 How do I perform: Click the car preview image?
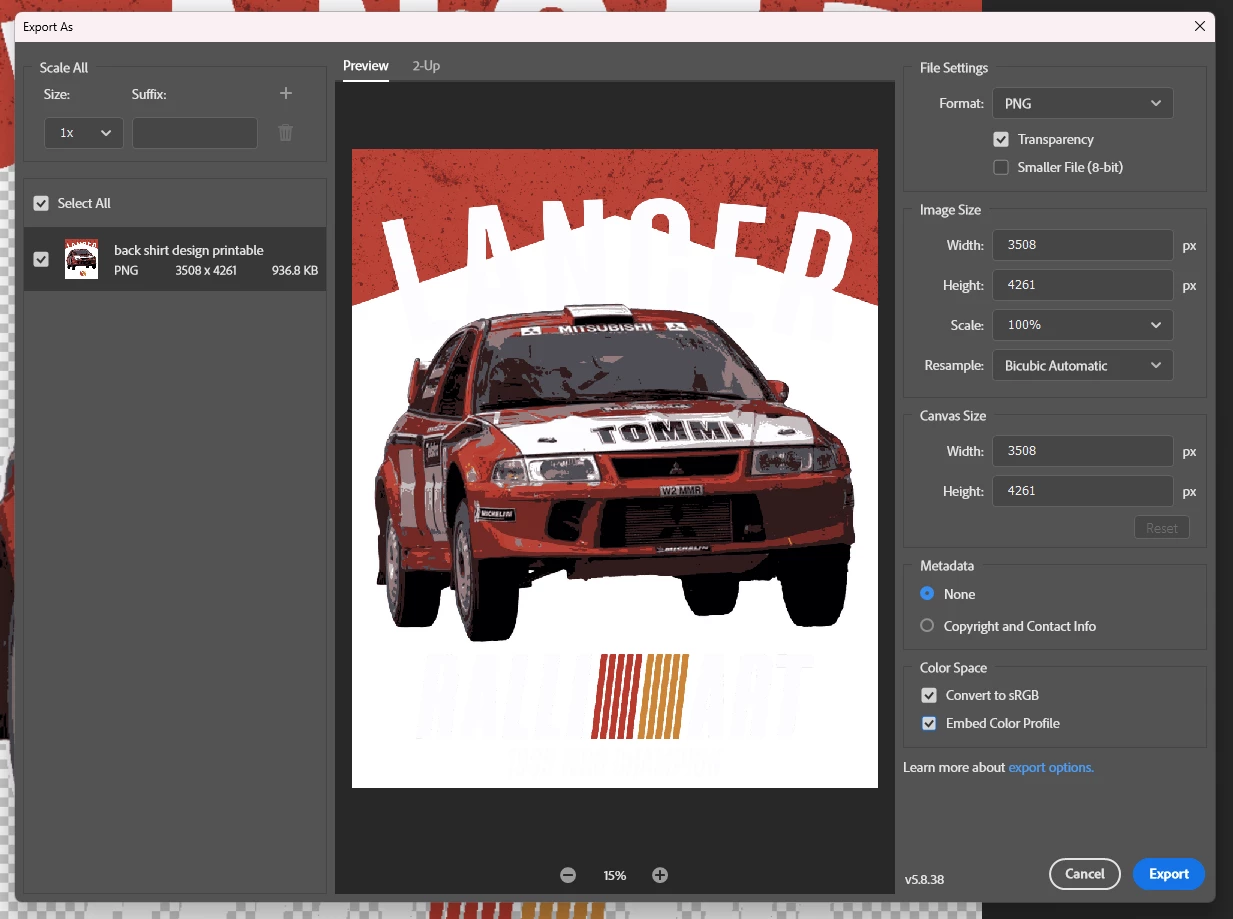[x=615, y=468]
